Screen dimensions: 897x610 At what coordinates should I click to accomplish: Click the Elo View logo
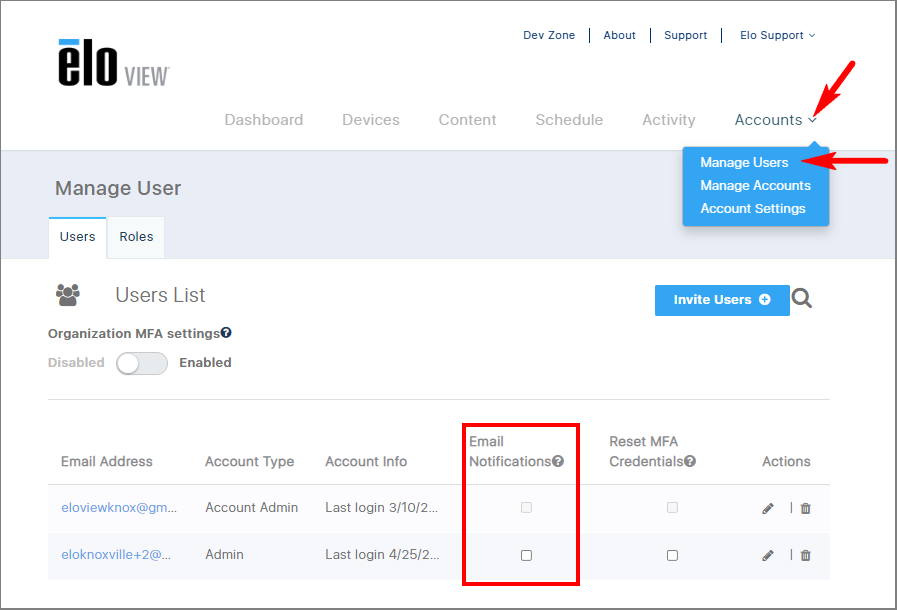[114, 63]
